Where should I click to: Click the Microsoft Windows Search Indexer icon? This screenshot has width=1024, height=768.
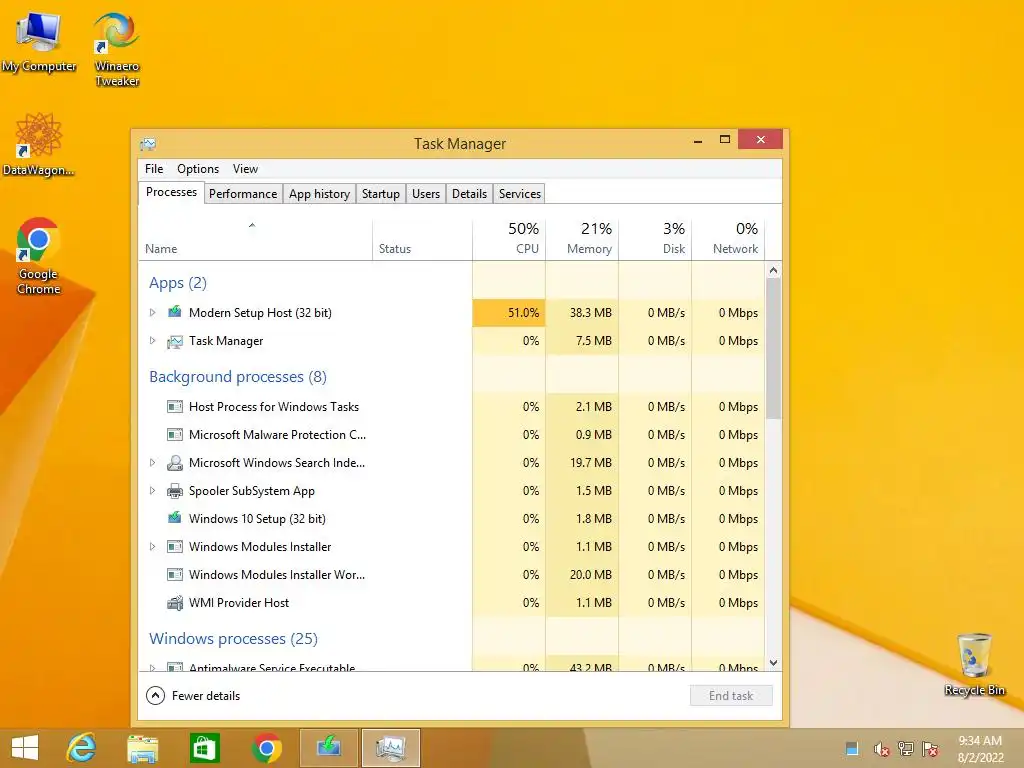[174, 463]
